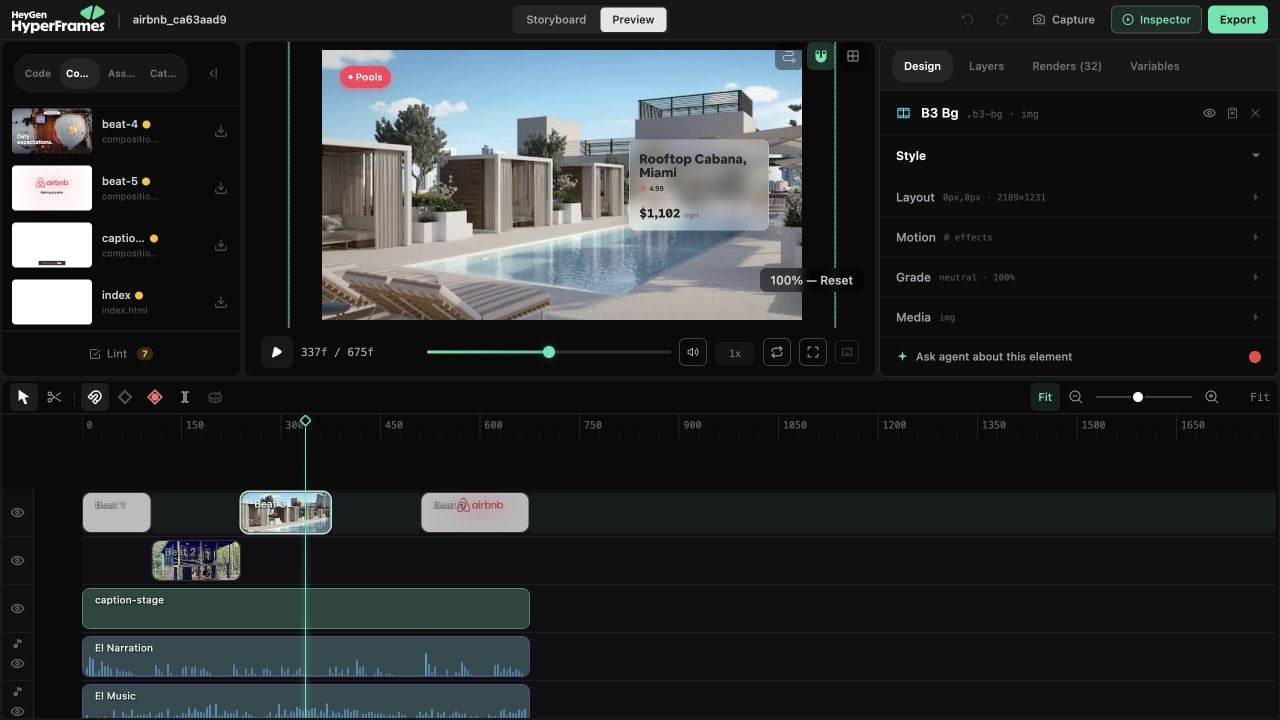This screenshot has height=720, width=1280.
Task: Open the Assets tab in left panel
Action: (122, 73)
